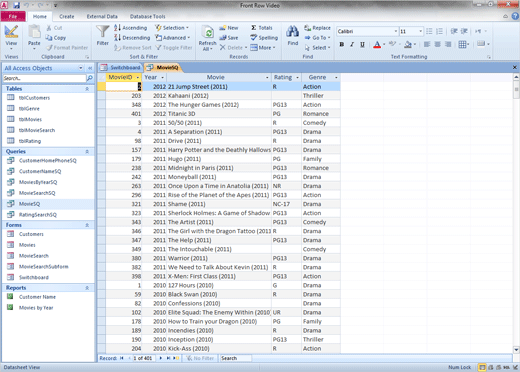This screenshot has width=520, height=372.
Task: Click the Paste clipboard icon
Action: pyautogui.click(x=34, y=32)
